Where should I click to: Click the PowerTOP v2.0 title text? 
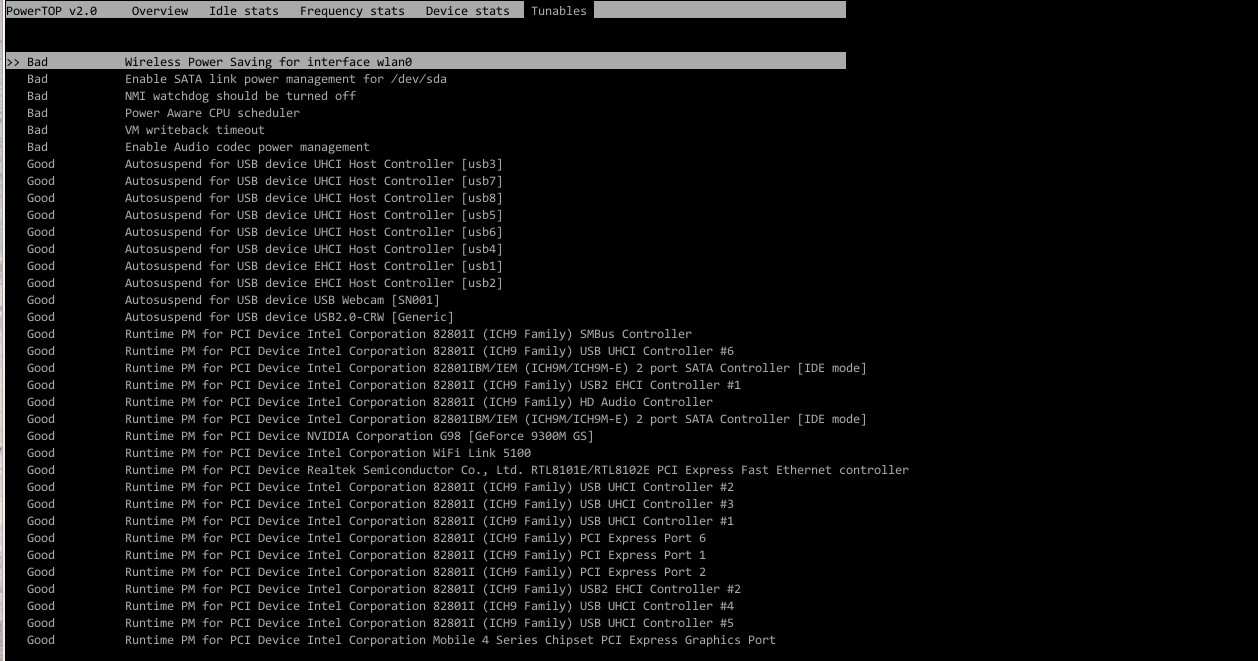coord(51,11)
